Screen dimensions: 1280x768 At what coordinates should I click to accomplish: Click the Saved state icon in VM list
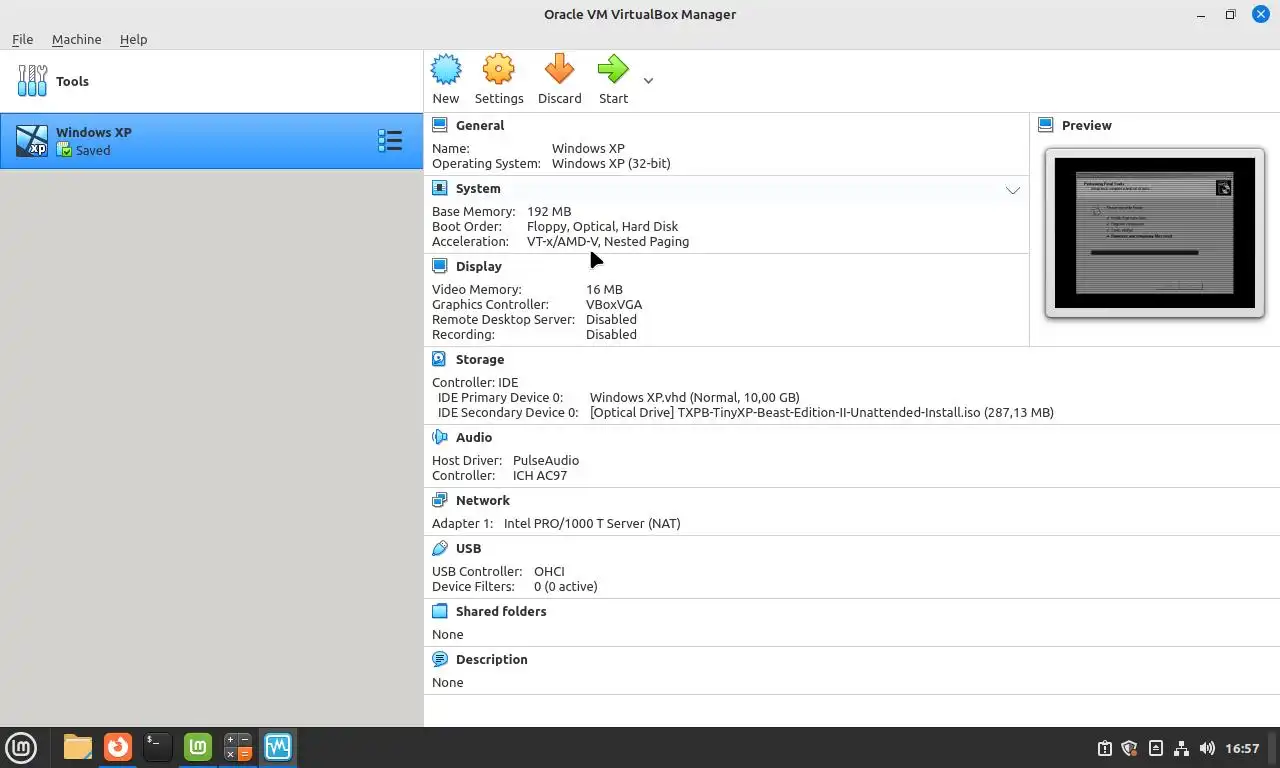point(64,150)
